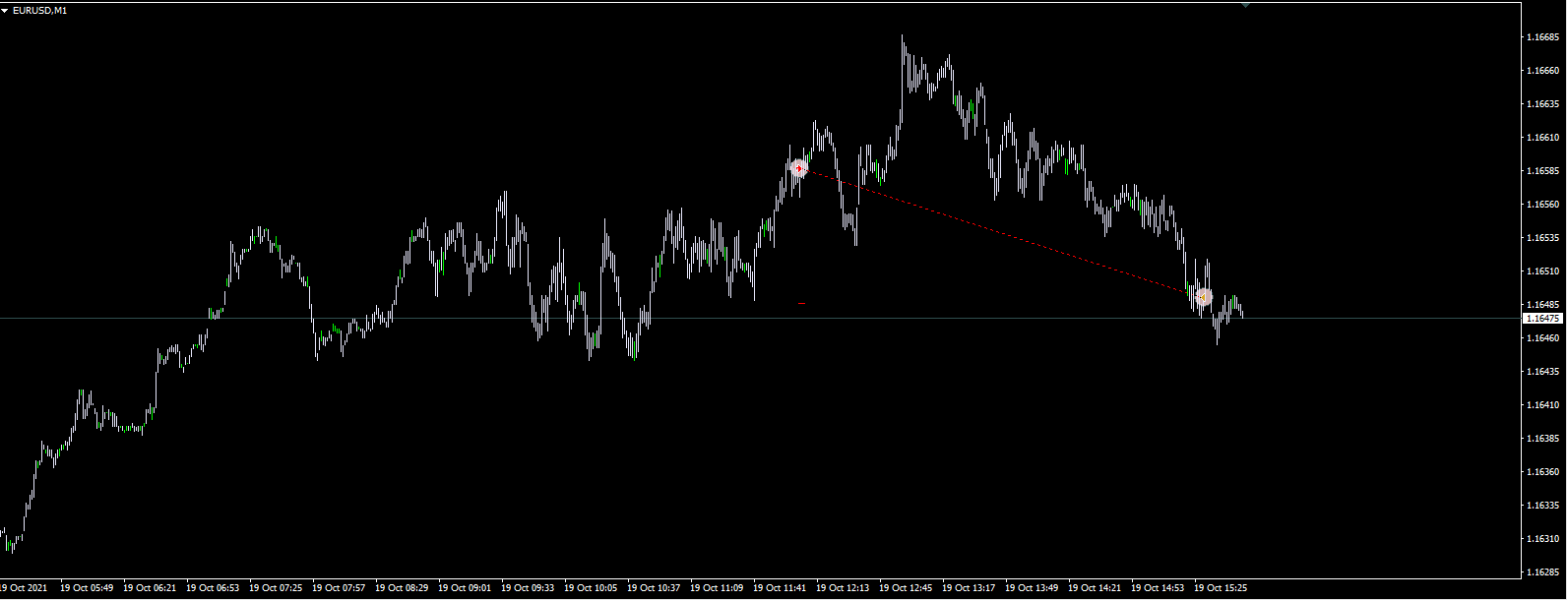This screenshot has height=601, width=1568.
Task: Click price scale value 1.16635
Action: tap(1542, 103)
